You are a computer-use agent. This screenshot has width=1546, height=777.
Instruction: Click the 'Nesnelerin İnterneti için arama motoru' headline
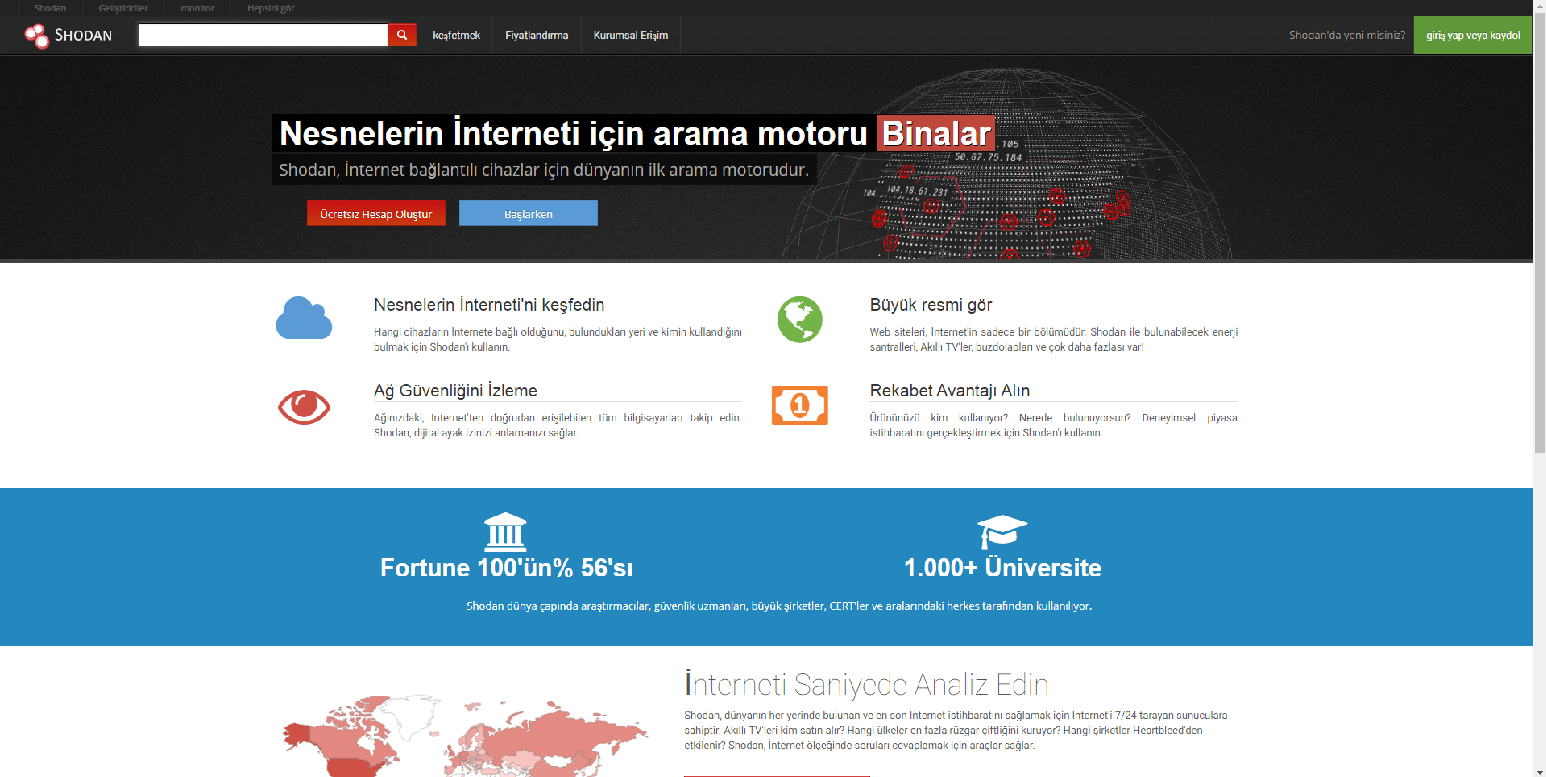click(x=573, y=133)
